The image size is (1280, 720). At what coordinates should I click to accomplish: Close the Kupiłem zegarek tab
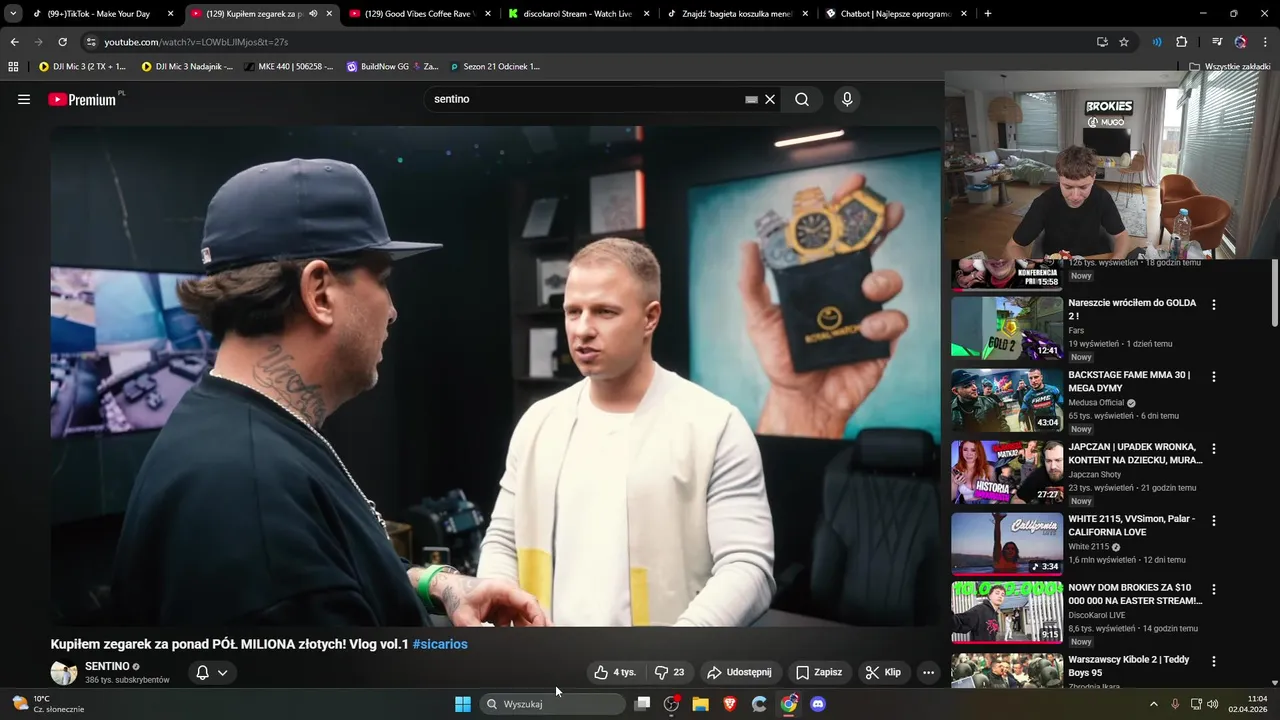(x=329, y=14)
